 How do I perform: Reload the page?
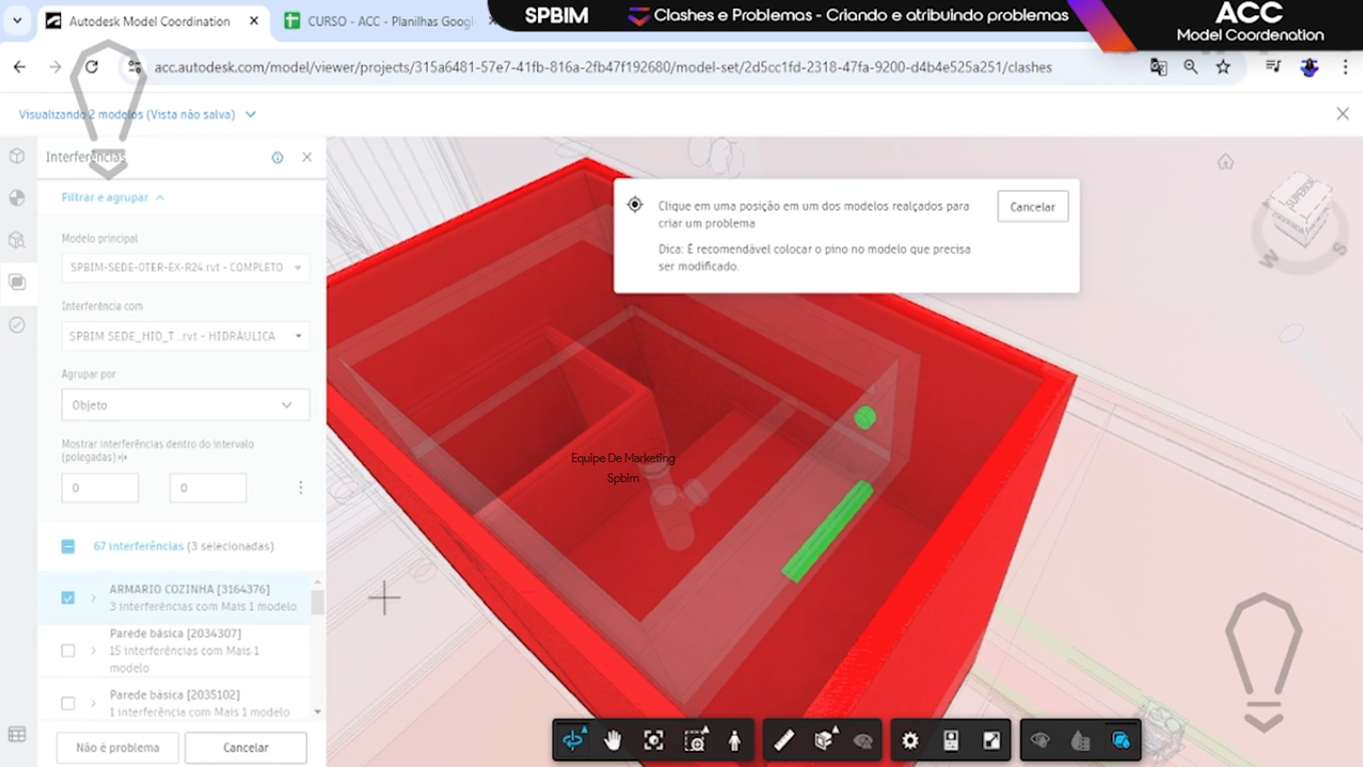coord(92,67)
